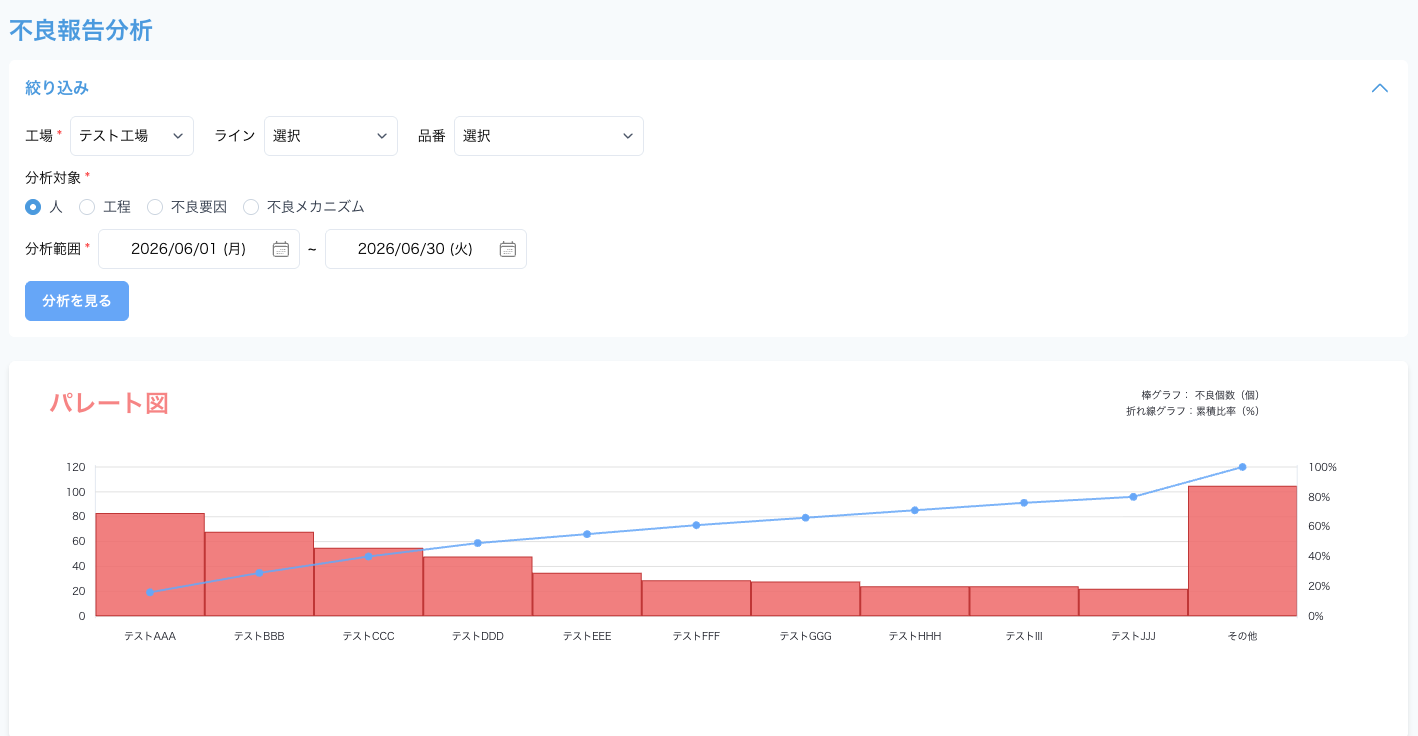Viewport: 1418px width, 736px height.
Task: Click the 絞り込み section heading
Action: pyautogui.click(x=57, y=88)
